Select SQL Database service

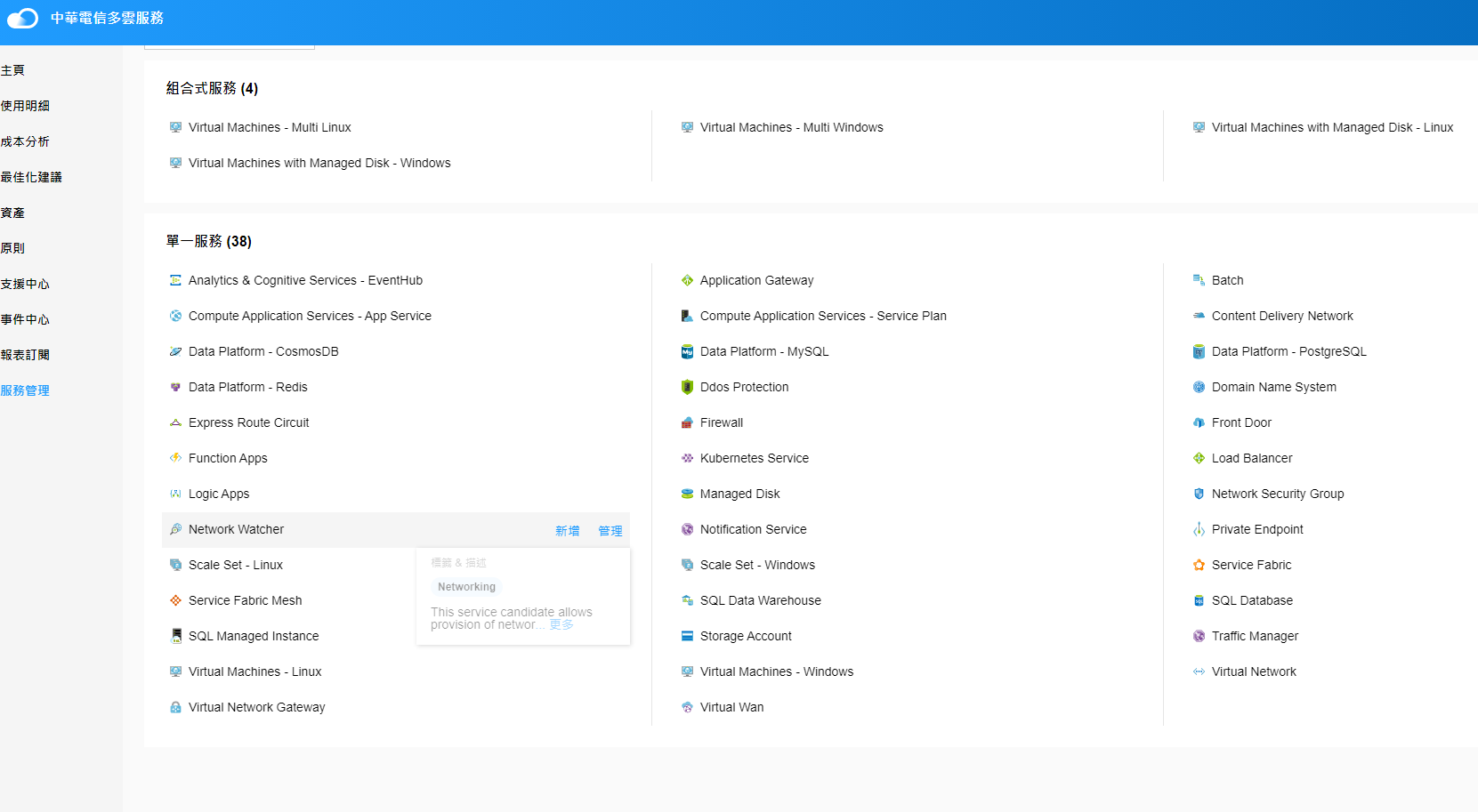[1252, 600]
